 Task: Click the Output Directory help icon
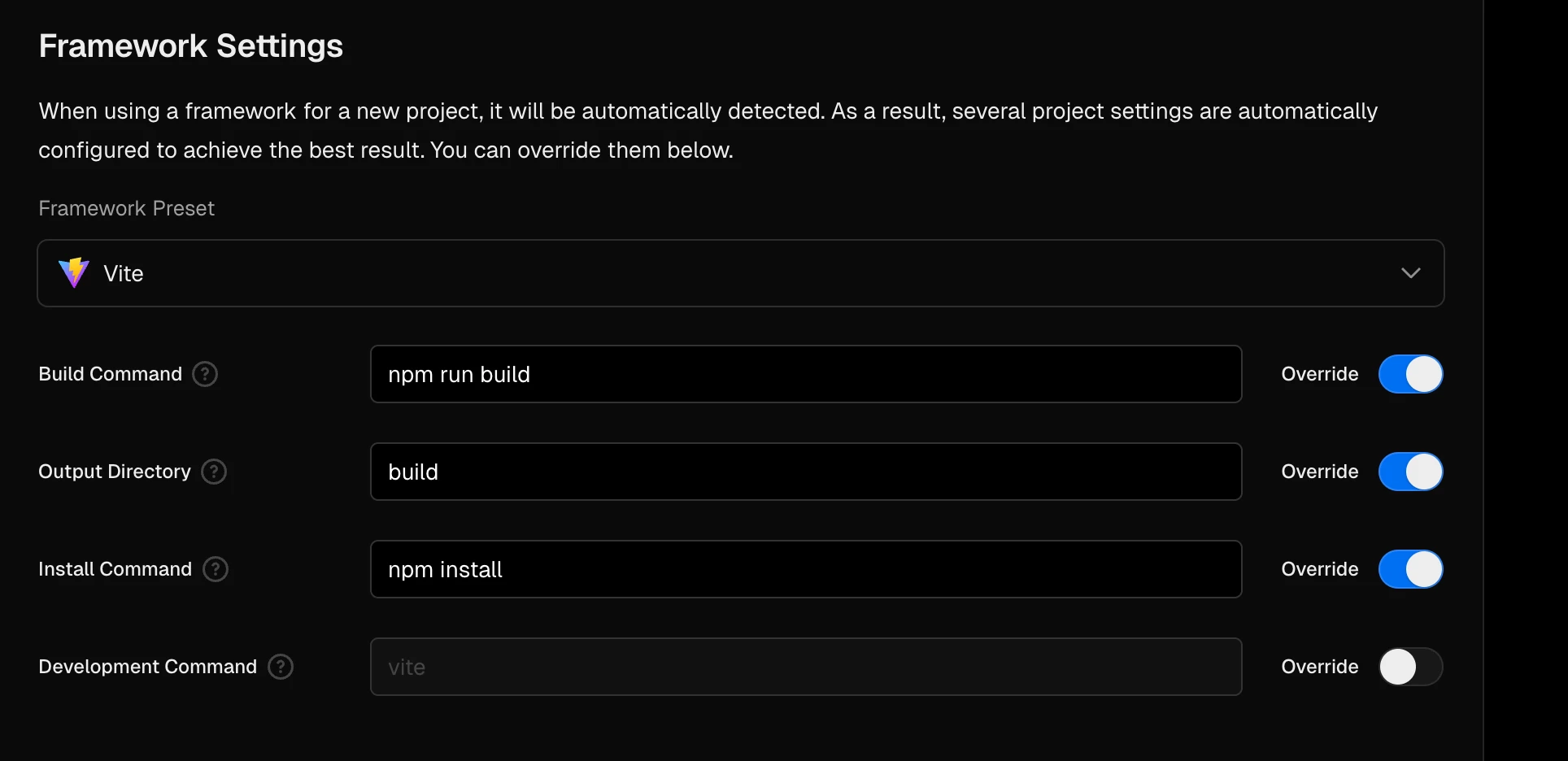click(214, 472)
